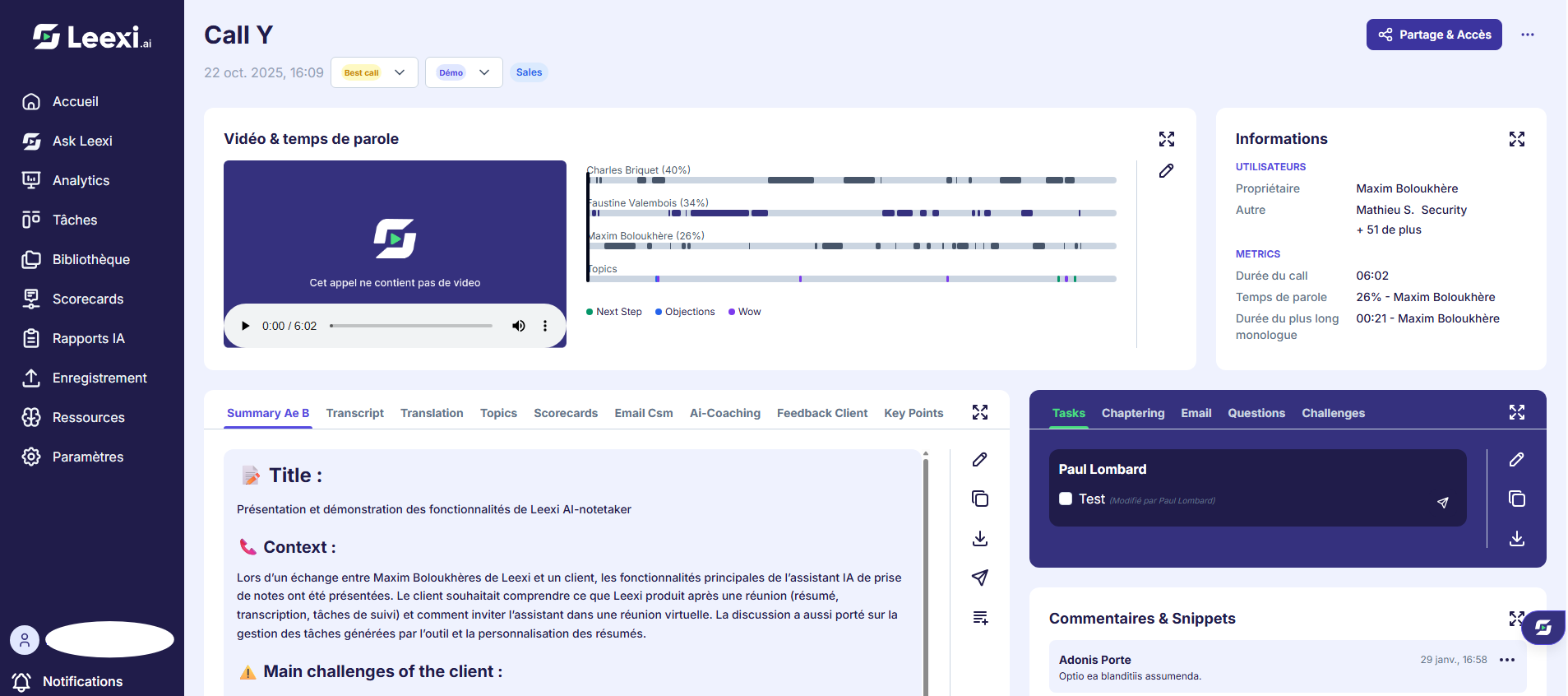Image resolution: width=1568 pixels, height=696 pixels.
Task: Play the call audio
Action: pos(245,326)
